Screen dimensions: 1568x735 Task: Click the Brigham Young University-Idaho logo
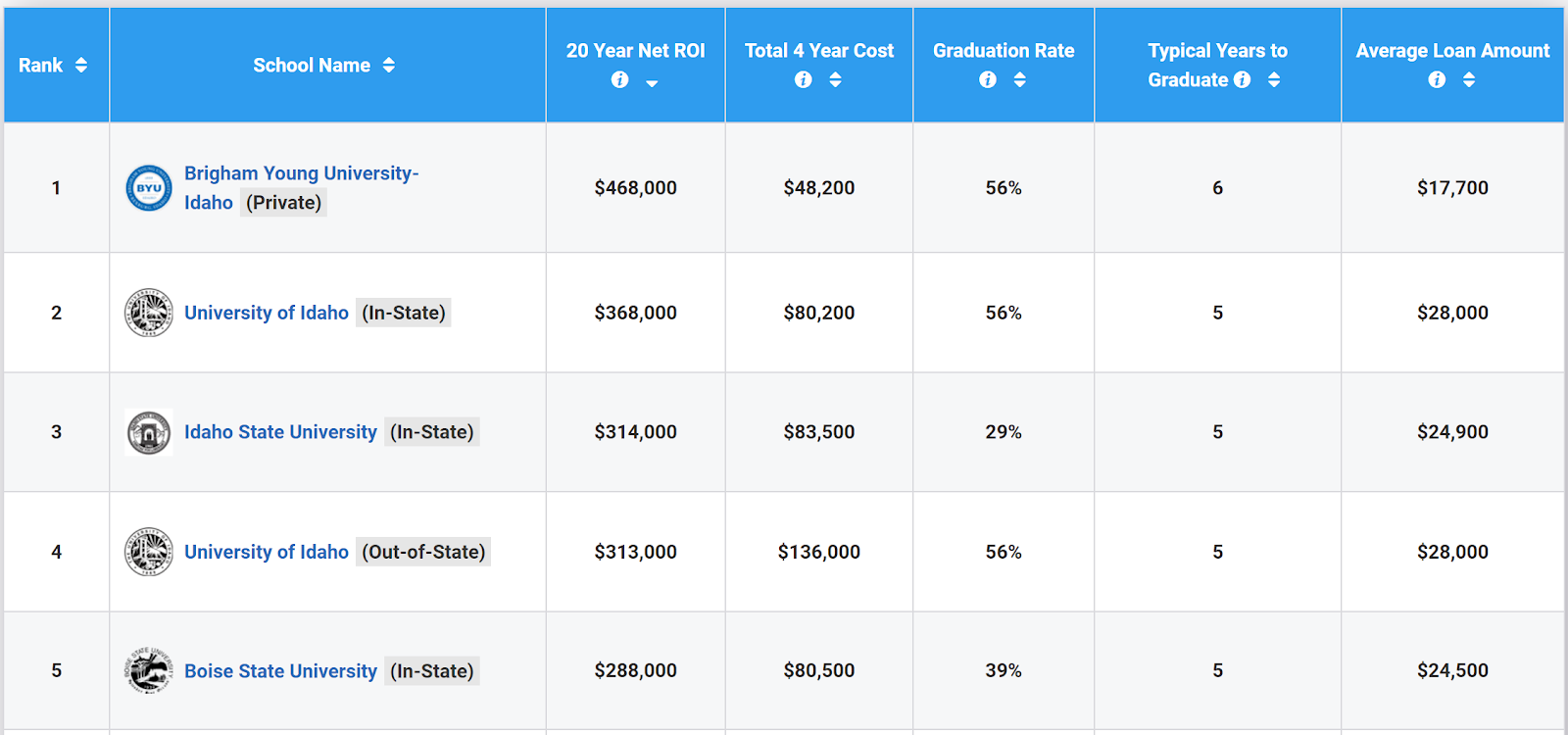149,188
